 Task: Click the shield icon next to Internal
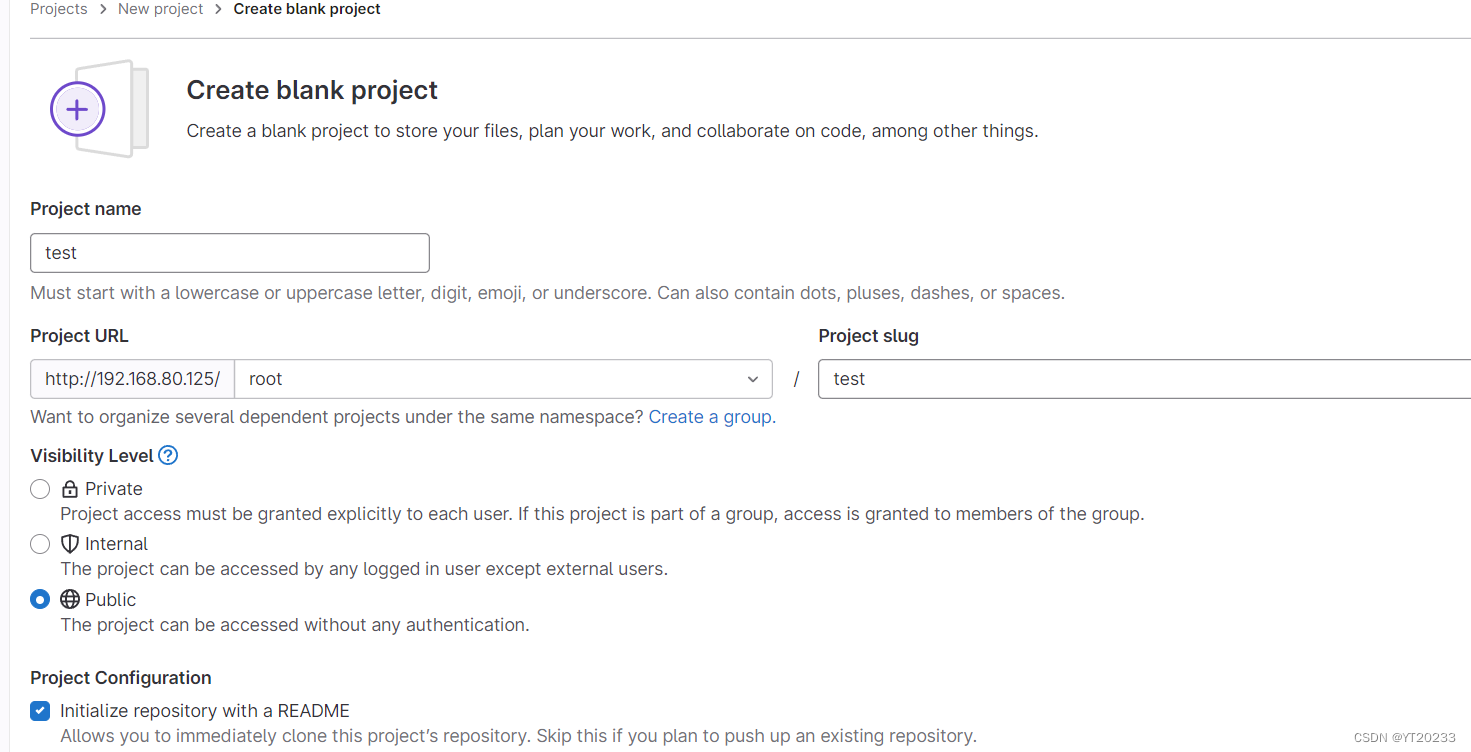point(70,544)
